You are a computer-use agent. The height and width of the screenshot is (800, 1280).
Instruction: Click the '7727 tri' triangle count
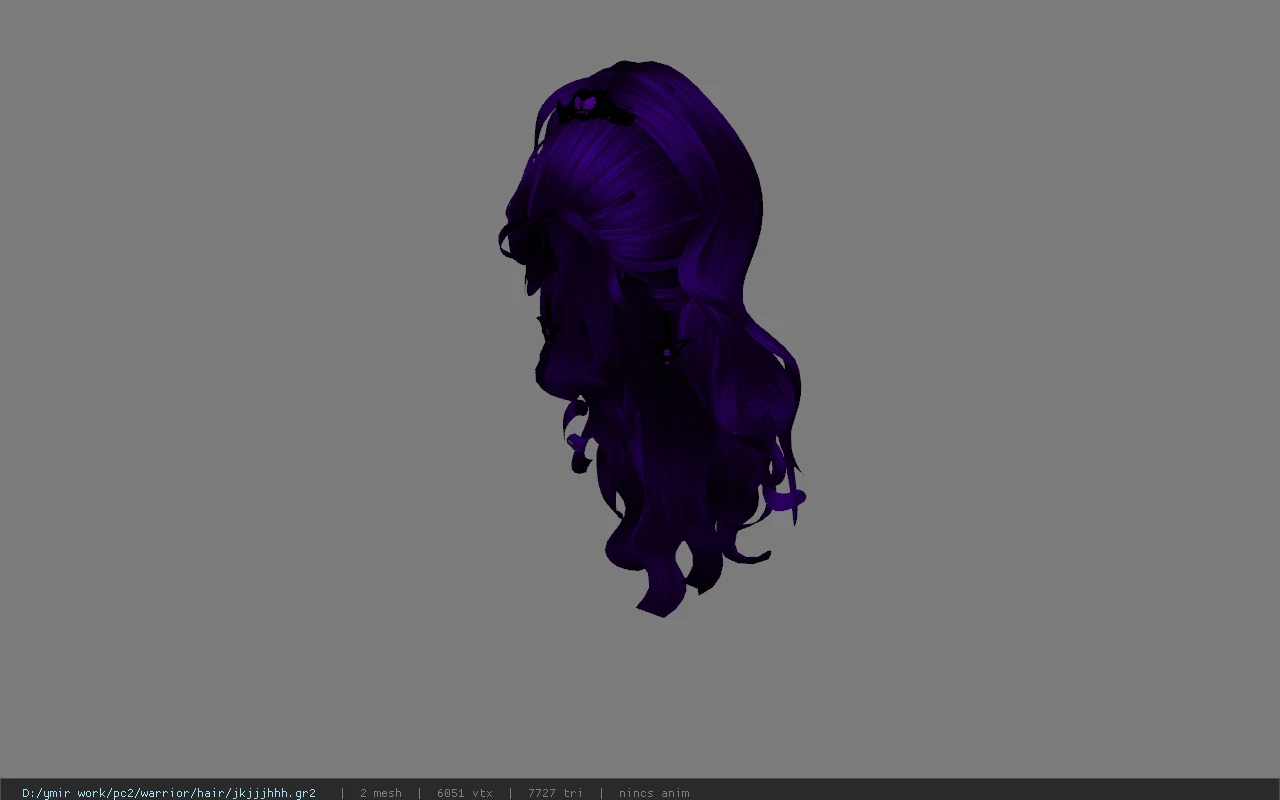[555, 793]
